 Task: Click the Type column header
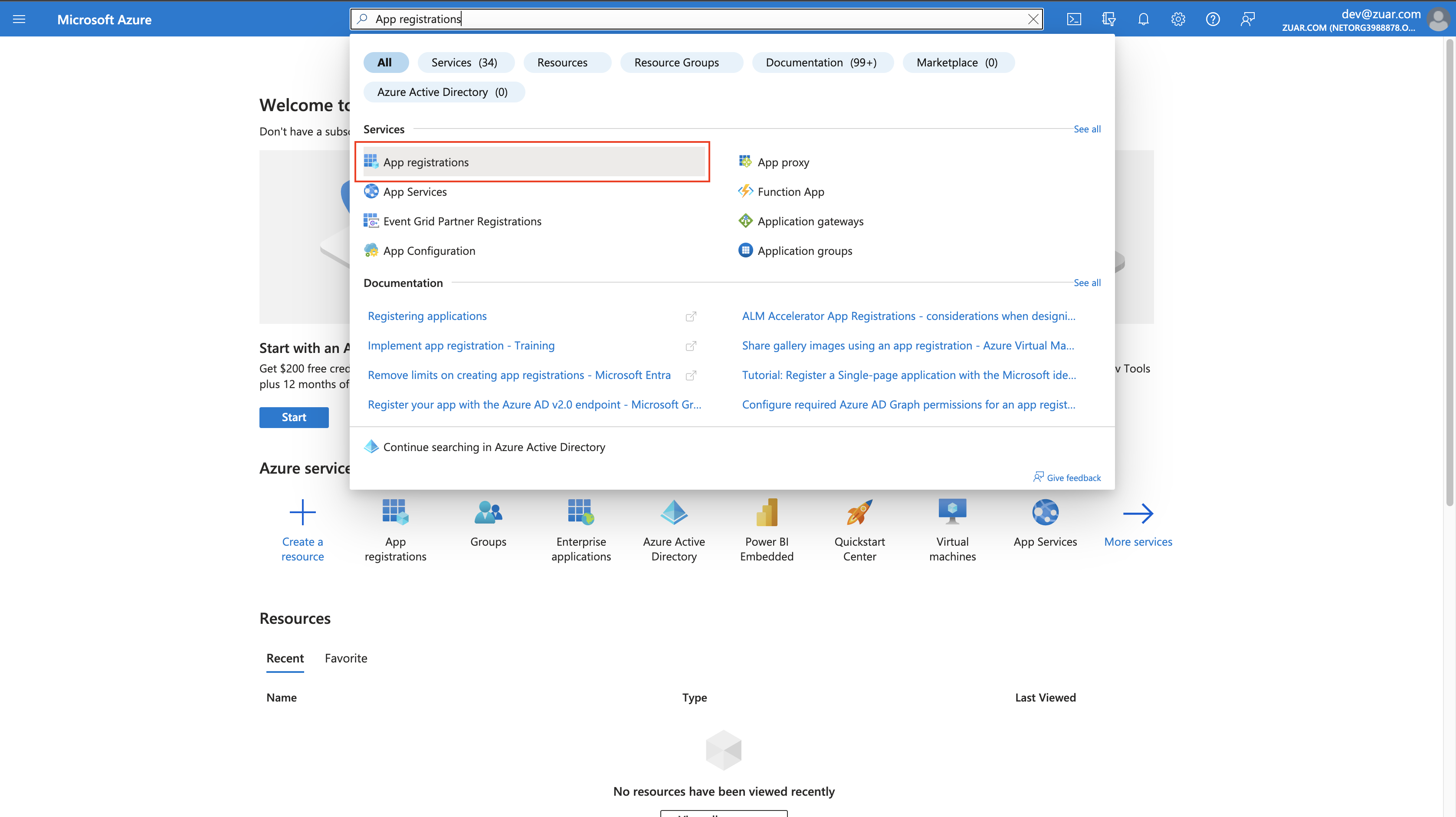(694, 697)
